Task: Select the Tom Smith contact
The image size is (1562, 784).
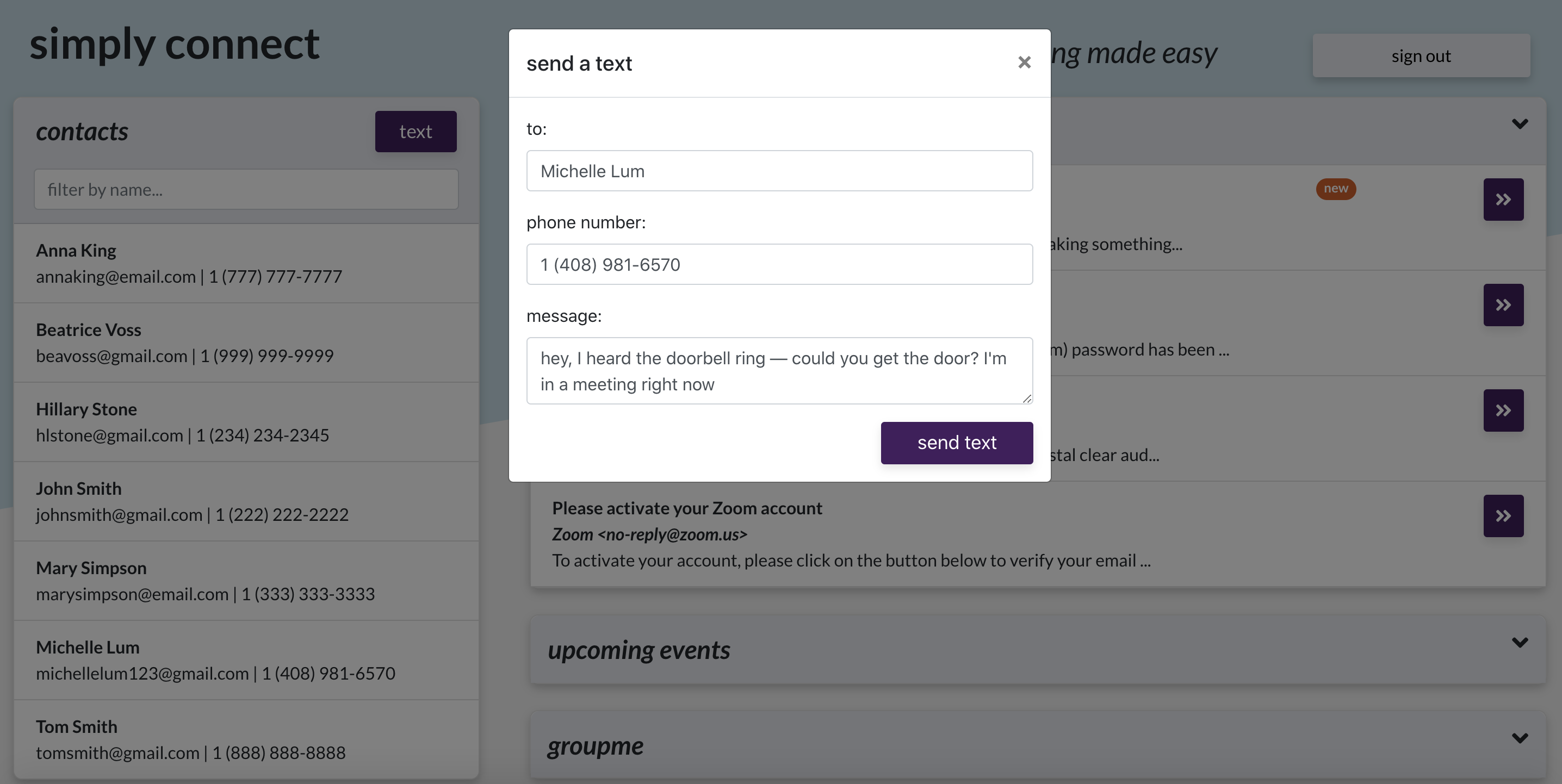Action: [x=246, y=739]
